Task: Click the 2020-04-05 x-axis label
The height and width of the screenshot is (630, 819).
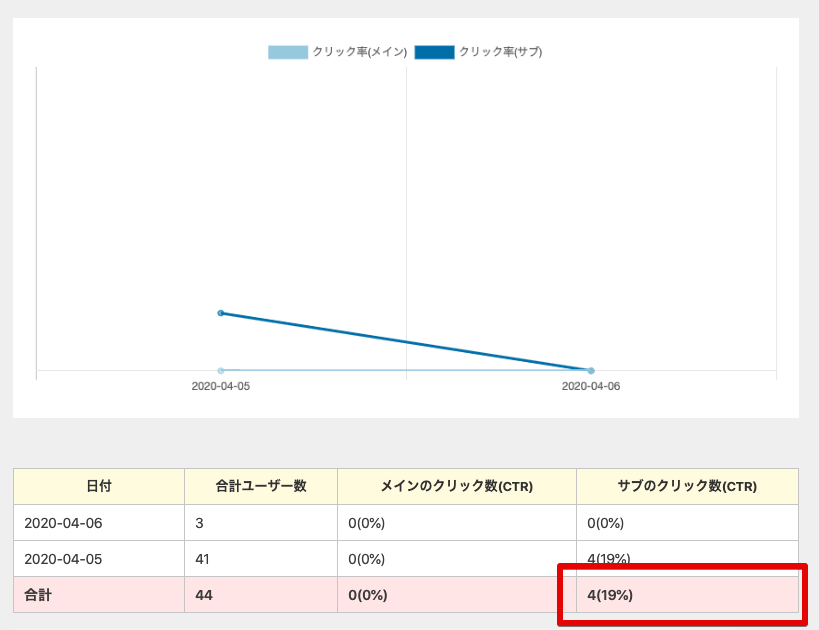Action: click(x=221, y=386)
